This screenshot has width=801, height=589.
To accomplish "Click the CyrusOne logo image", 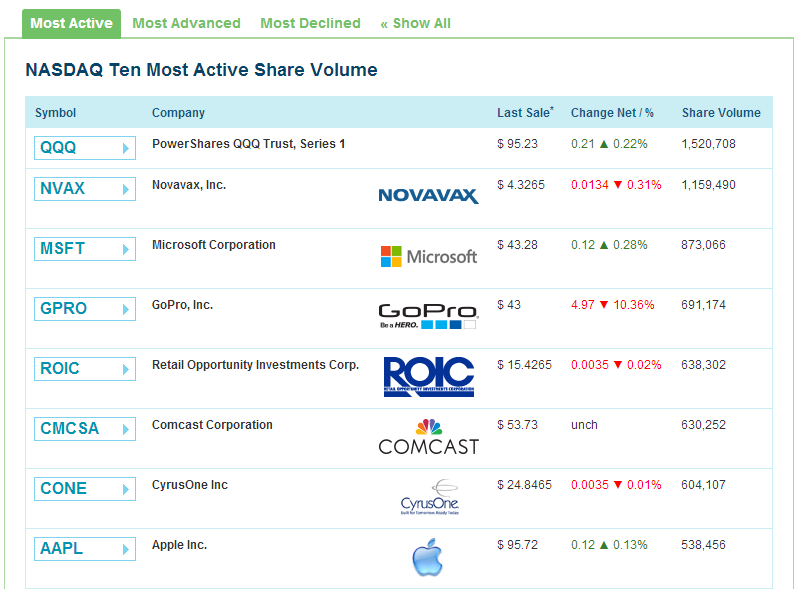I will [428, 496].
